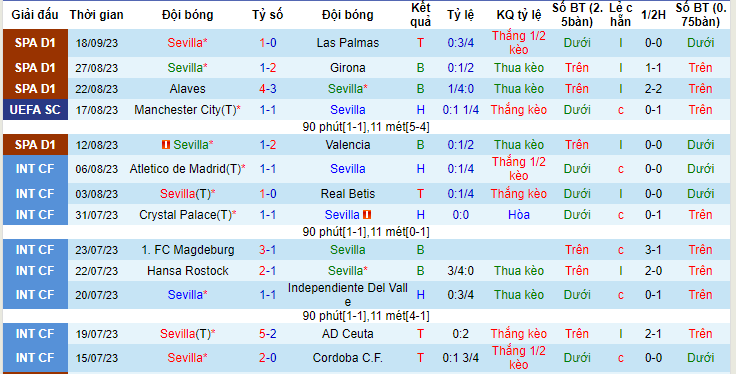
Task: Open the 5-2 score against AD Ceuta
Action: click(268, 334)
